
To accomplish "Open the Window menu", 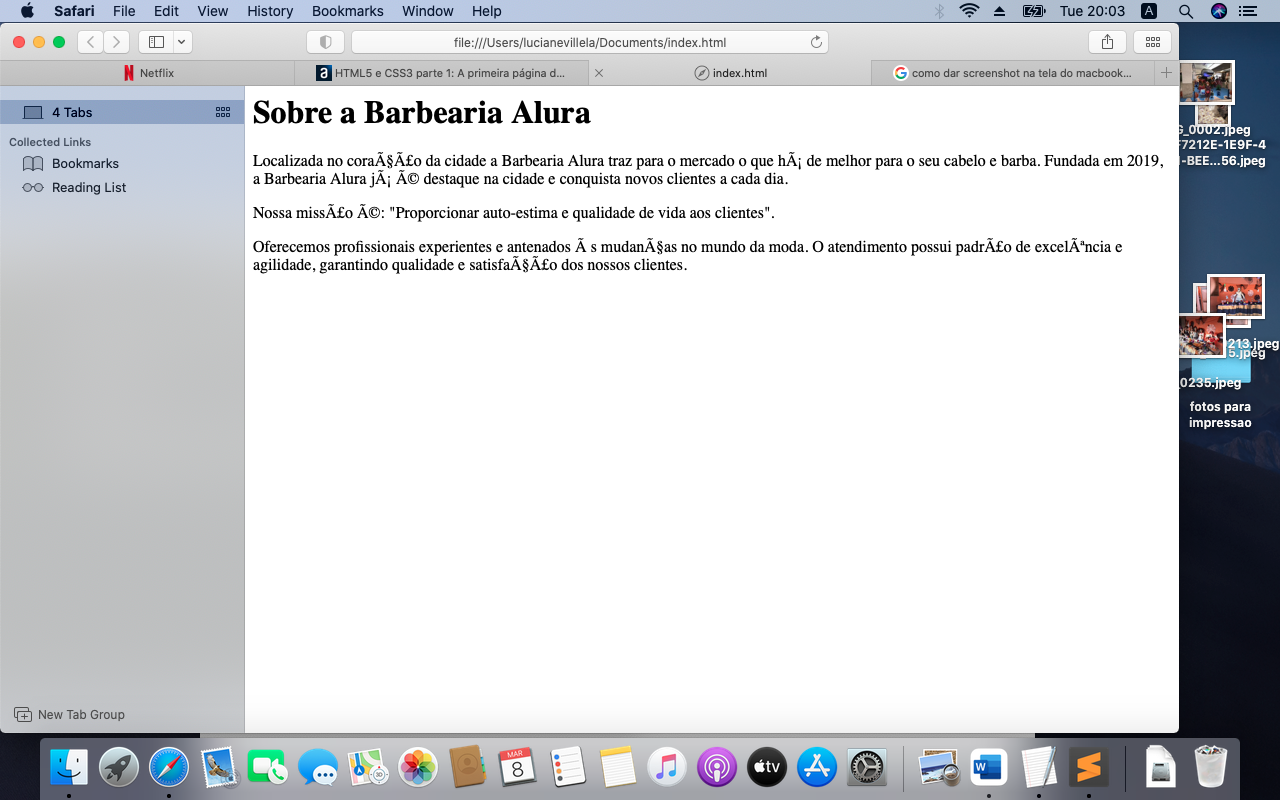I will click(427, 11).
